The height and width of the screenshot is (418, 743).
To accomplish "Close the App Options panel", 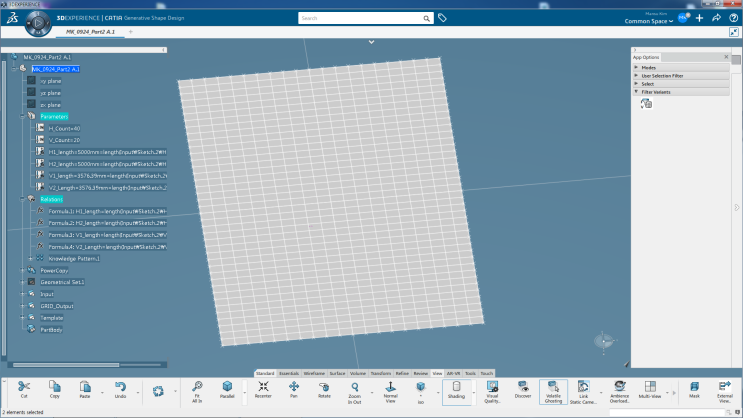I will click(x=726, y=57).
